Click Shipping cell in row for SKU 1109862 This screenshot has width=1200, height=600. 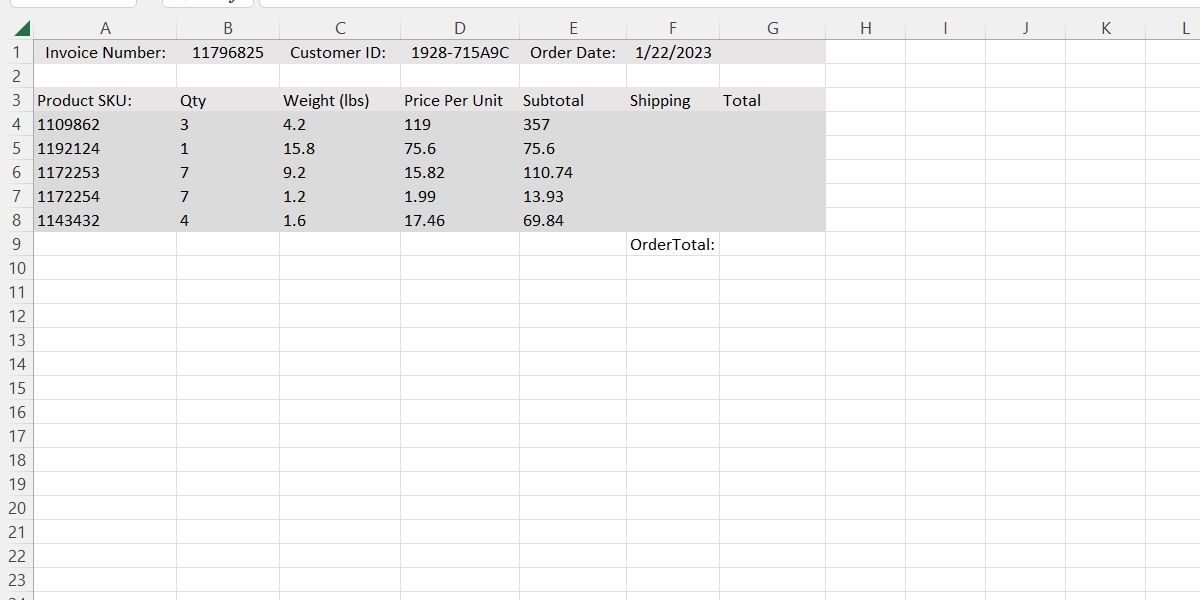tap(673, 124)
